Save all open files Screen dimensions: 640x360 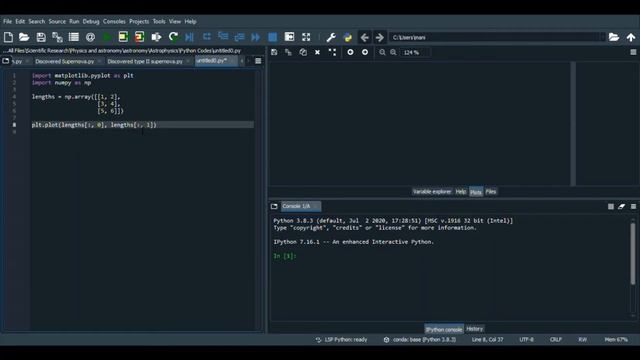click(x=57, y=37)
